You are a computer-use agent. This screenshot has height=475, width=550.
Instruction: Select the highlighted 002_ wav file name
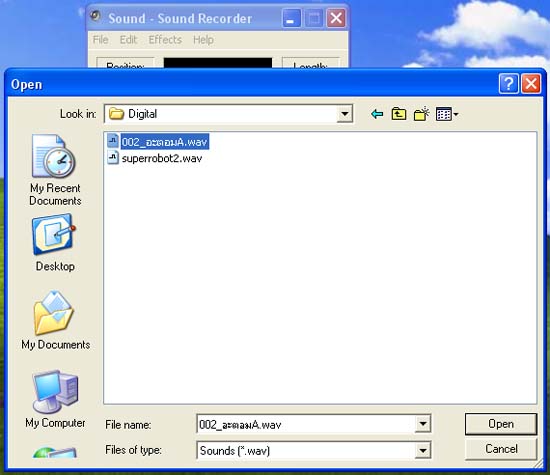pos(165,142)
